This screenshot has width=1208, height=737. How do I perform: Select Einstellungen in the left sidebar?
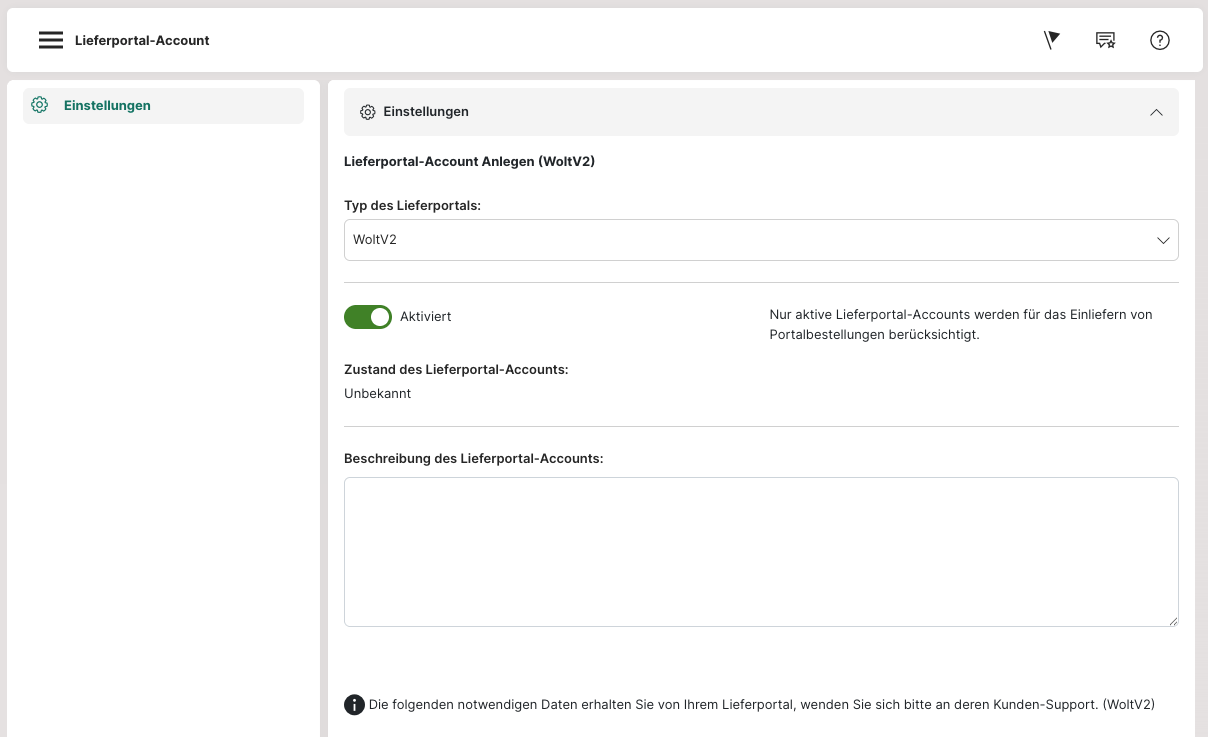pos(107,105)
